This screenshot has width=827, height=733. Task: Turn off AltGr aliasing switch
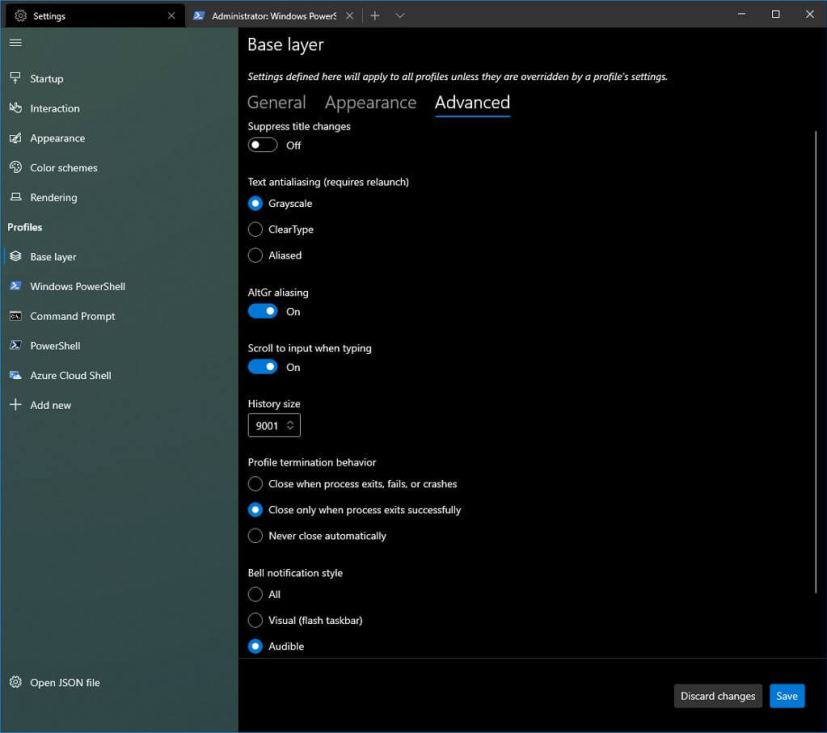pyautogui.click(x=263, y=312)
